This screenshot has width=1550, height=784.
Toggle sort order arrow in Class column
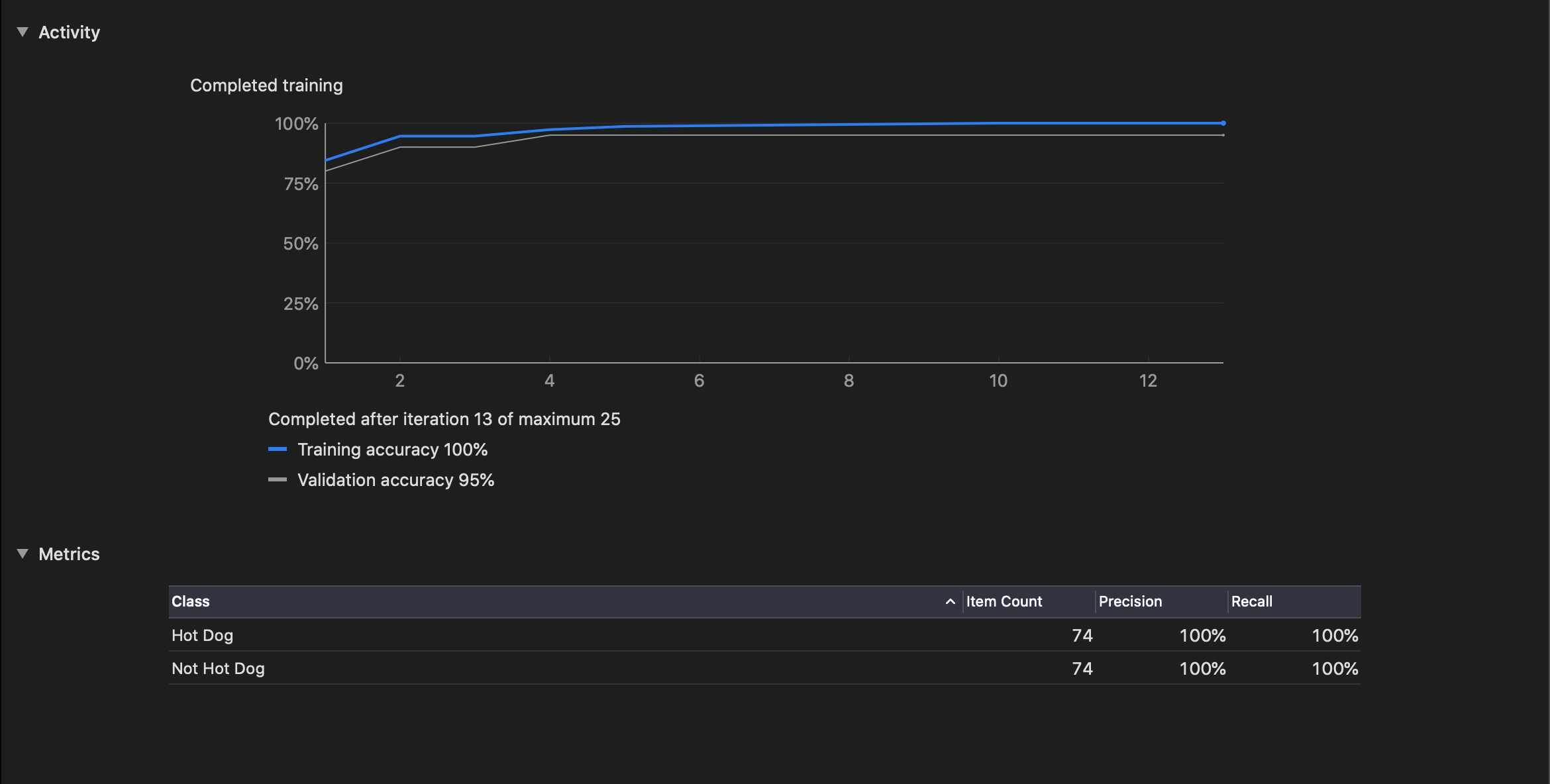pos(950,601)
